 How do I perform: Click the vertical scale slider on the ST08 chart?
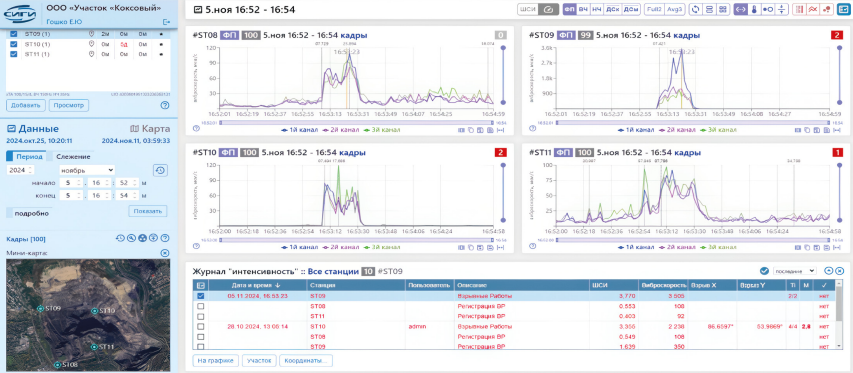point(503,75)
